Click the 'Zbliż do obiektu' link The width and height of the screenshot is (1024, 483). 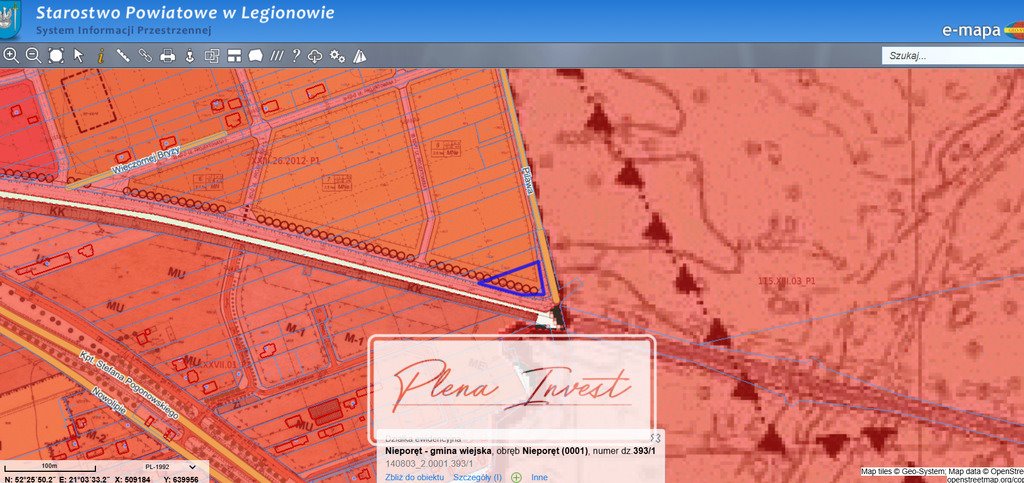coord(415,477)
